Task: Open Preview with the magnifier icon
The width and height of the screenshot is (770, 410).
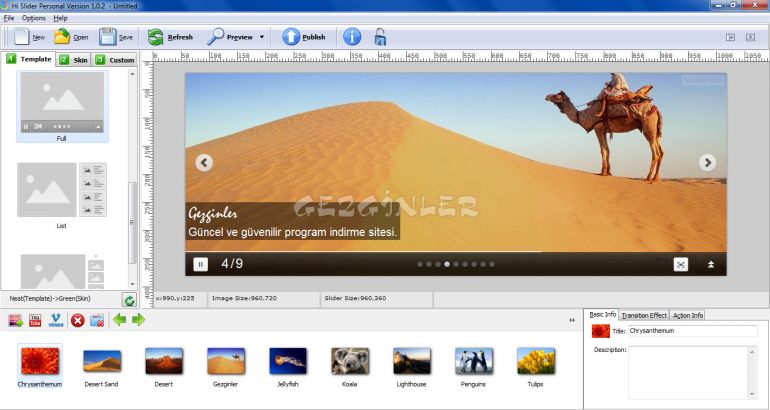Action: click(x=230, y=37)
